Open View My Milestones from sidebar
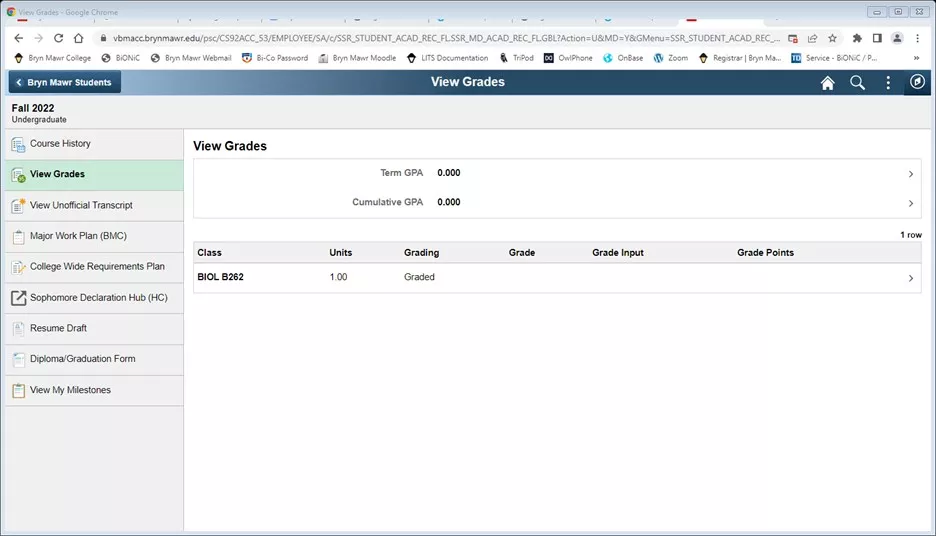 [x=94, y=390]
